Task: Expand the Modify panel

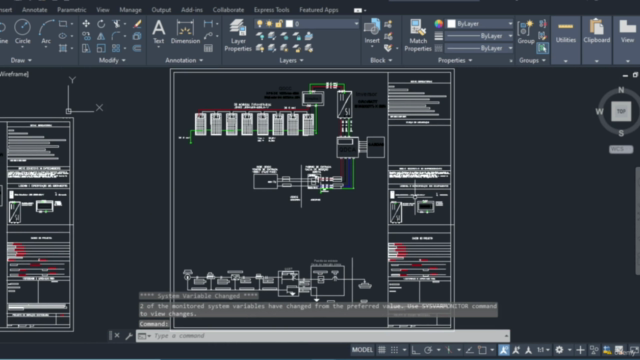Action: tap(112, 60)
